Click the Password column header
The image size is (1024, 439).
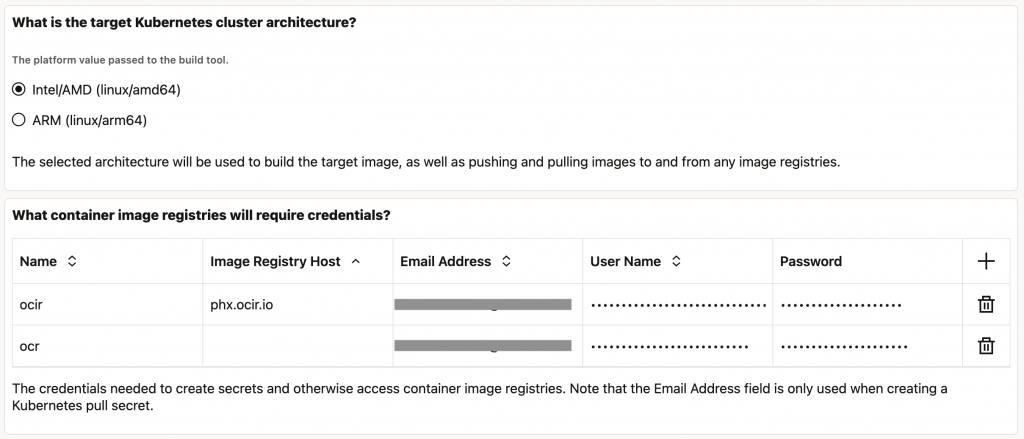pos(811,261)
